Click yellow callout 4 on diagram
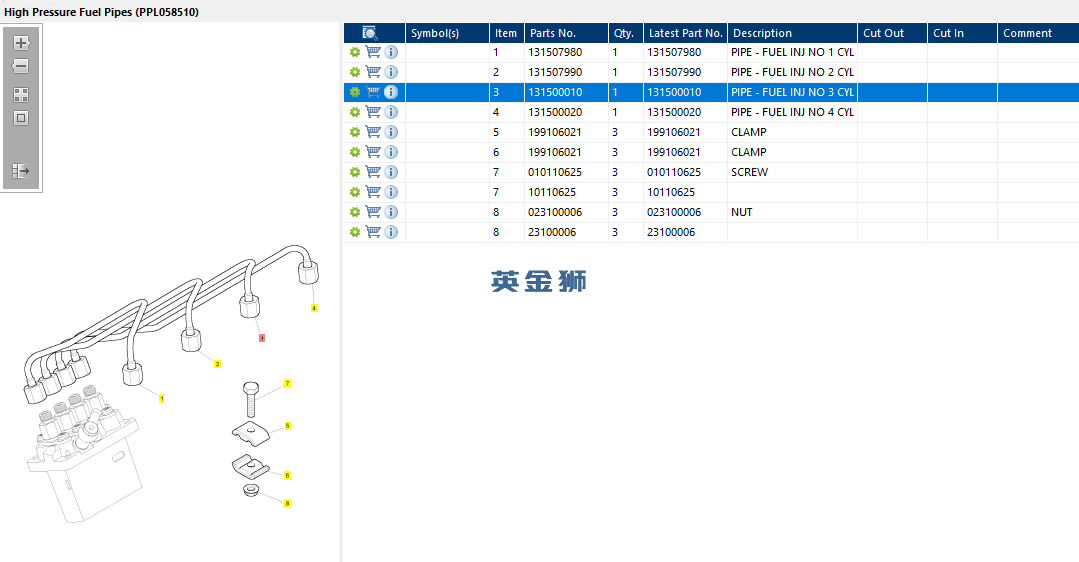 (x=314, y=308)
